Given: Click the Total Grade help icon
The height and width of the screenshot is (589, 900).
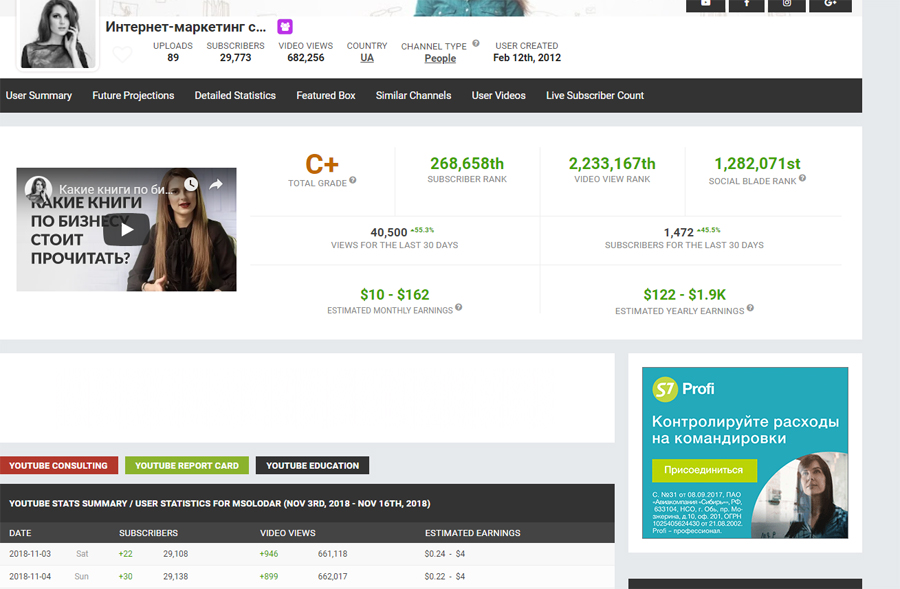Looking at the screenshot, I should (x=353, y=181).
